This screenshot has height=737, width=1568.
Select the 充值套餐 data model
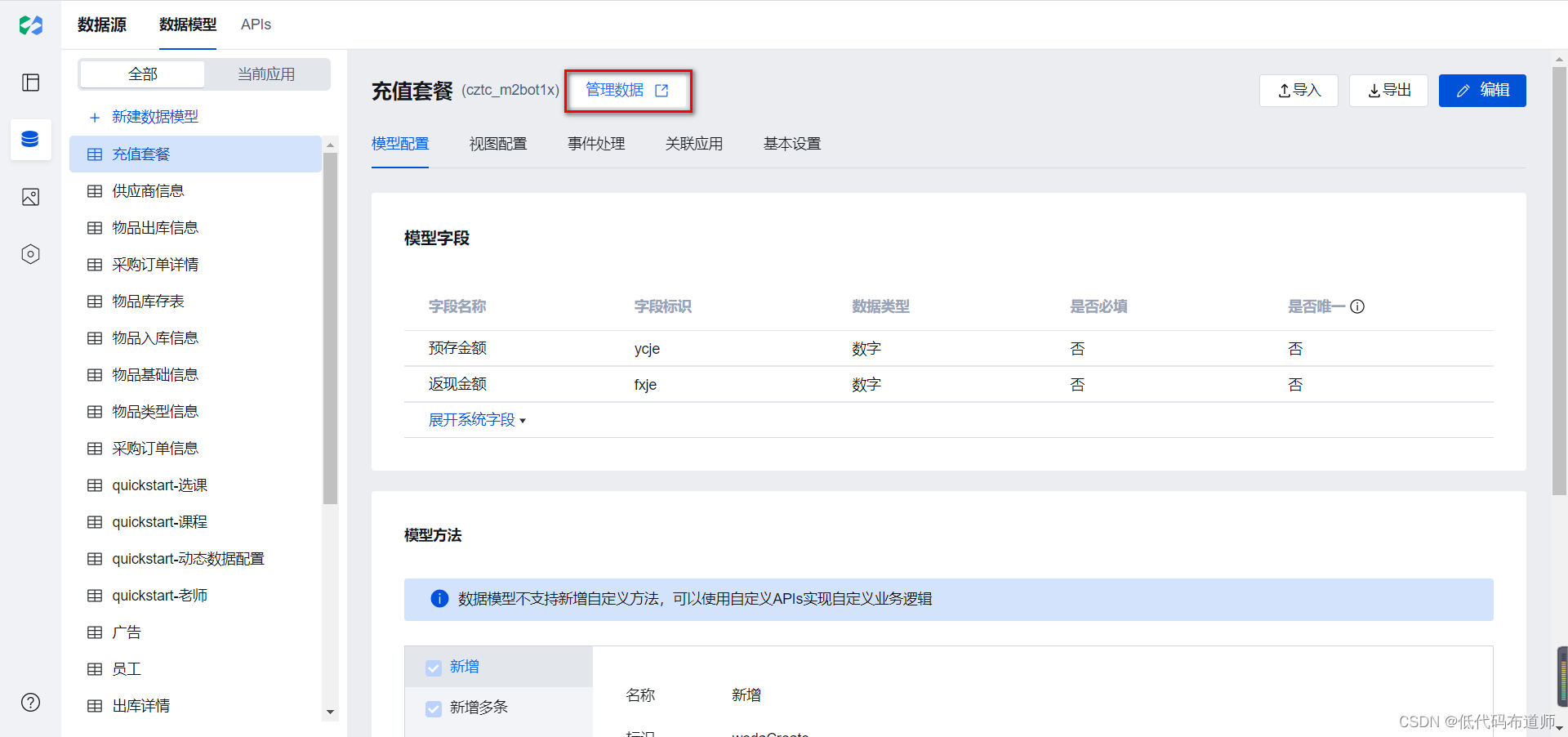[195, 154]
